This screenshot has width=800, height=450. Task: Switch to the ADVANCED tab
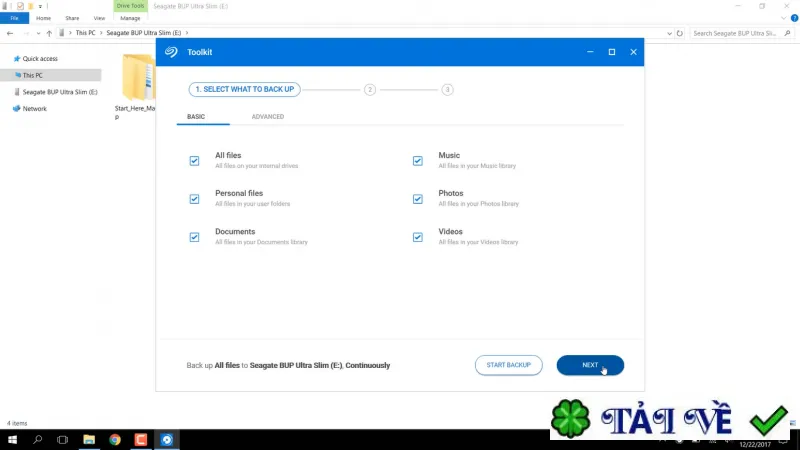click(x=268, y=116)
